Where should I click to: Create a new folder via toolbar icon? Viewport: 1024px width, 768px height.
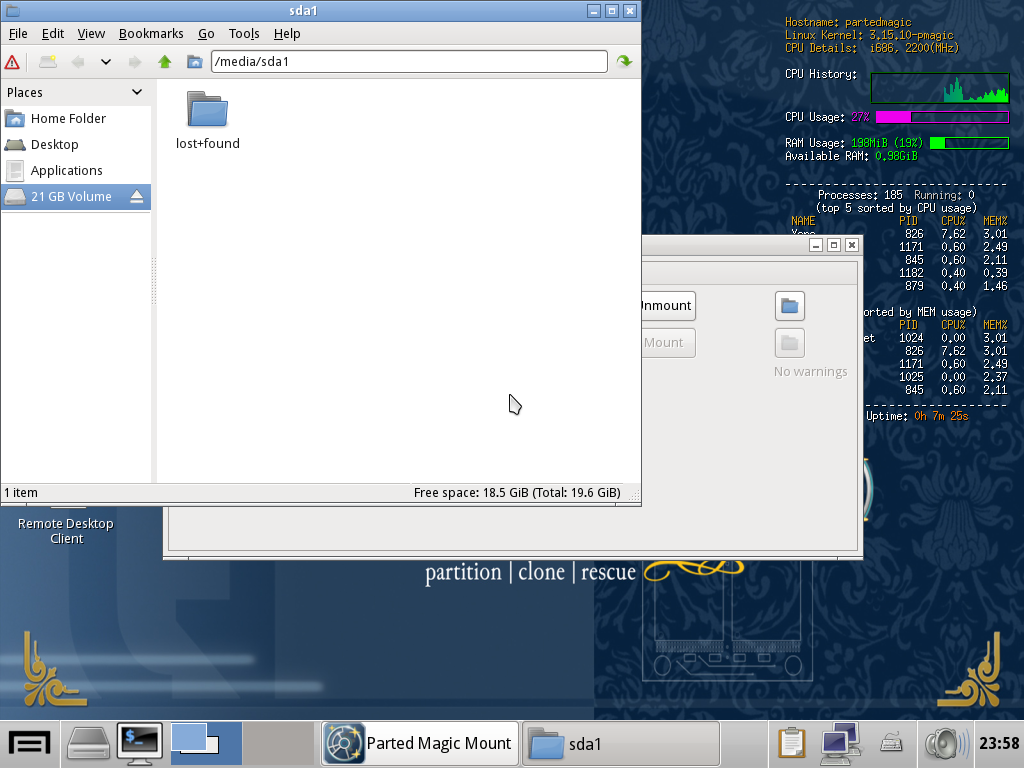pos(48,62)
